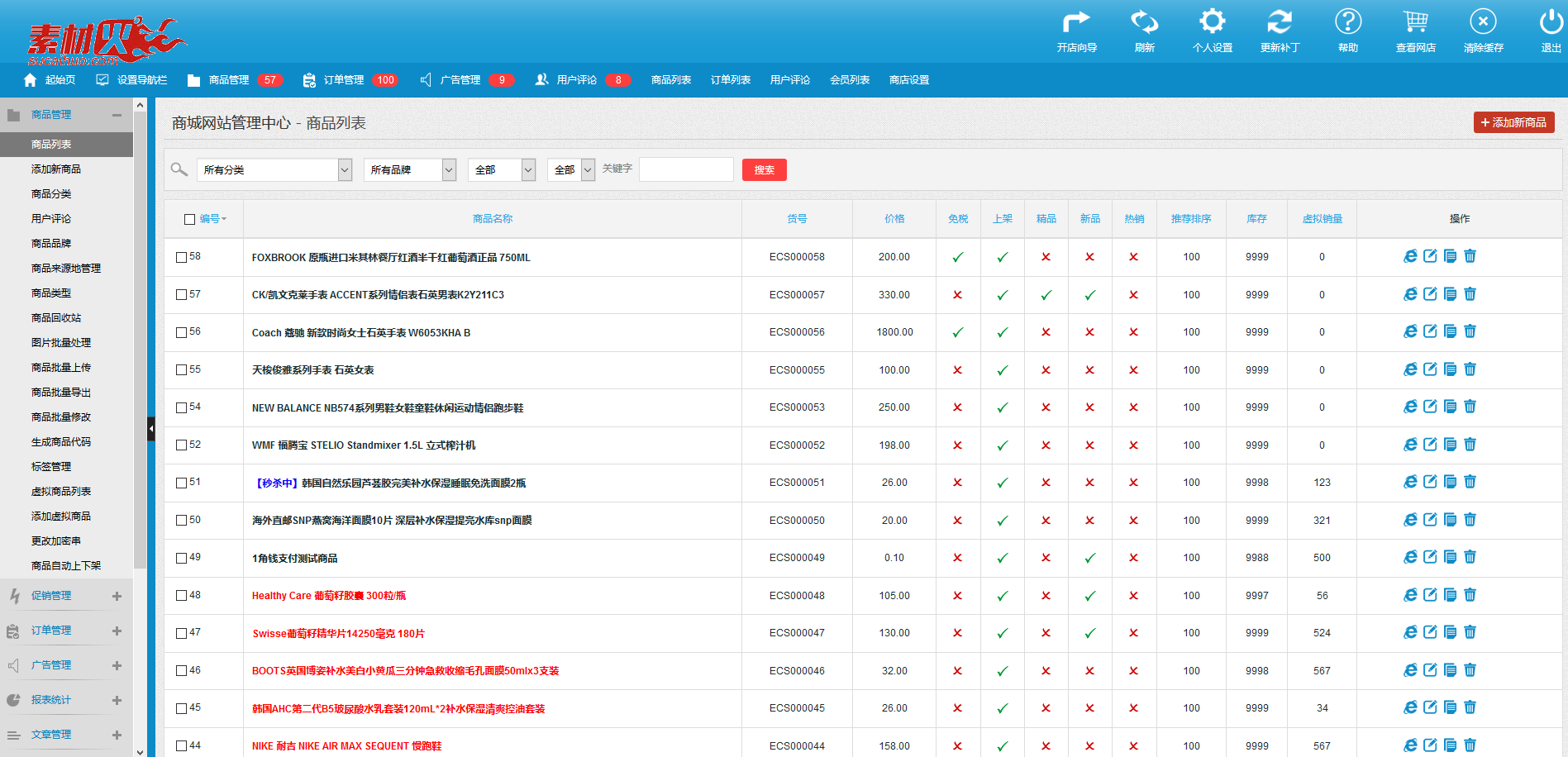Image resolution: width=1568 pixels, height=757 pixels.
Task: Click the 添加新商品 button
Action: [x=1514, y=122]
